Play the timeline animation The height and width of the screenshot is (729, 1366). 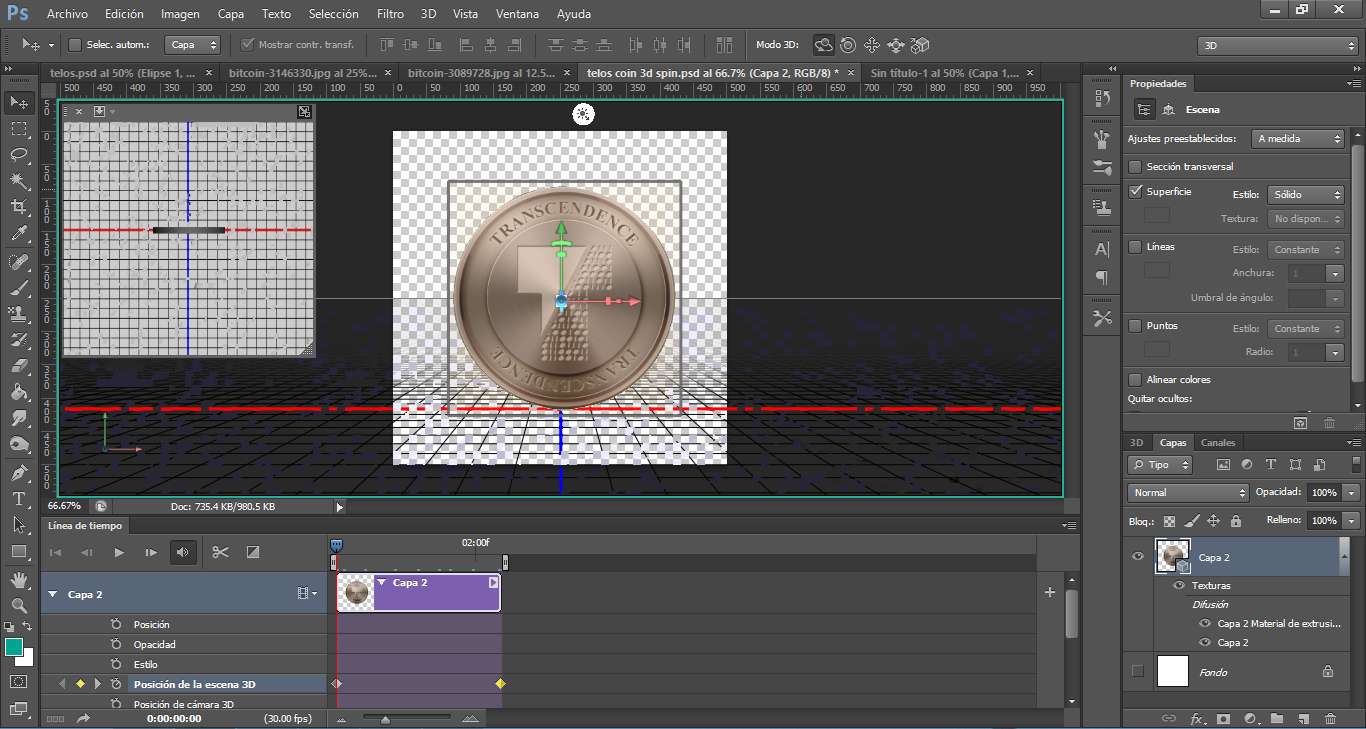[119, 552]
